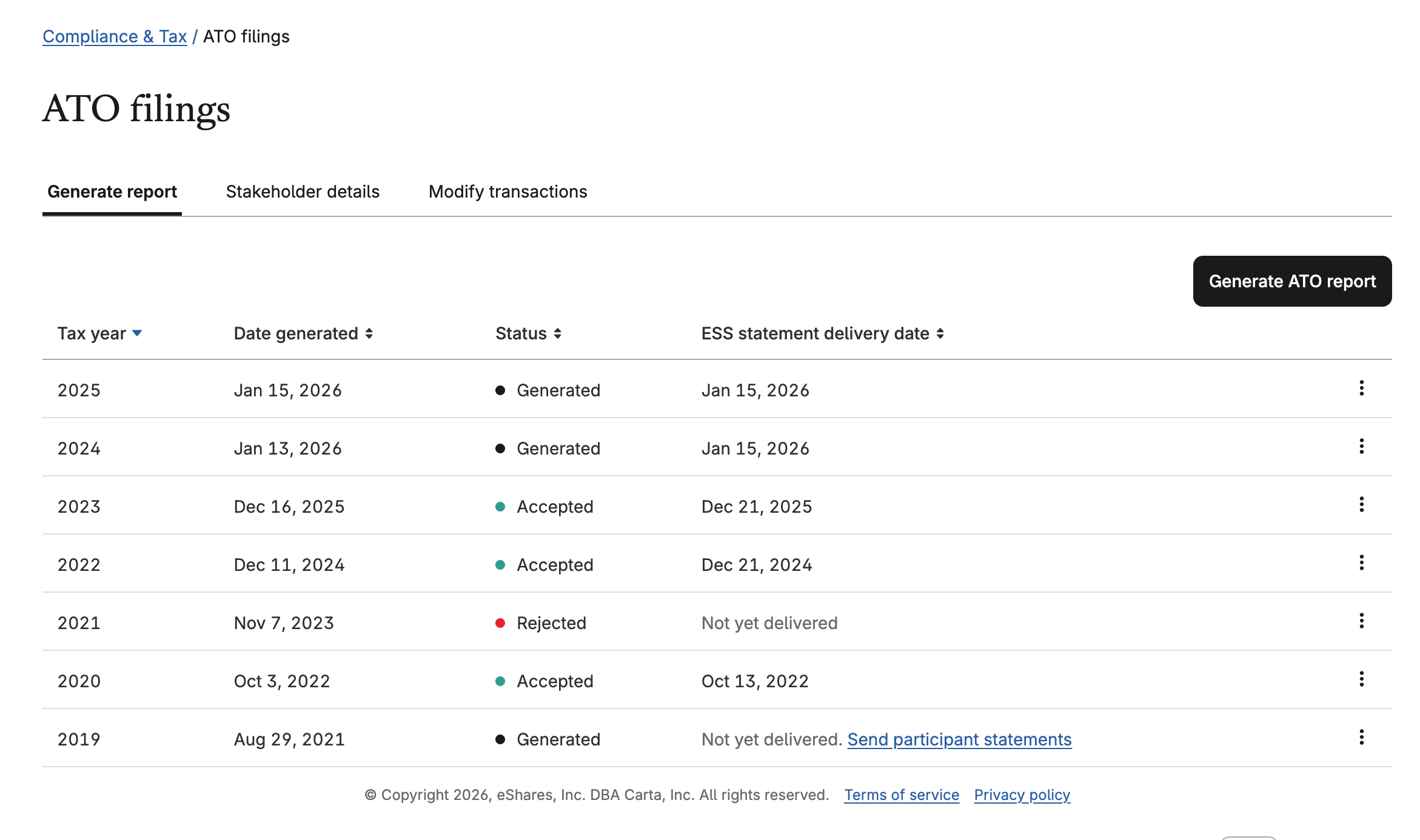The width and height of the screenshot is (1420, 840).
Task: Open the actions menu for tax year 2024
Action: click(x=1362, y=447)
